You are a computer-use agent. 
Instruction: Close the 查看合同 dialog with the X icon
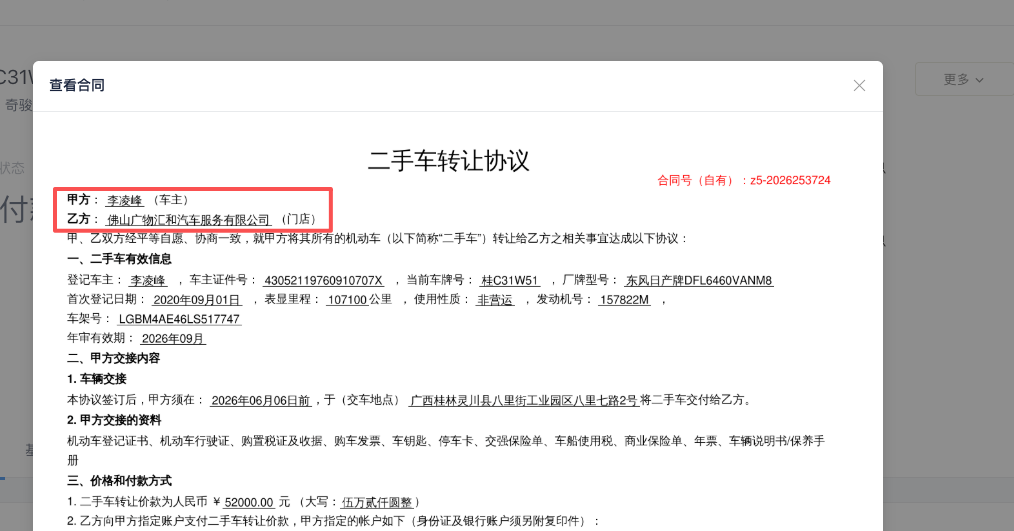tap(859, 85)
